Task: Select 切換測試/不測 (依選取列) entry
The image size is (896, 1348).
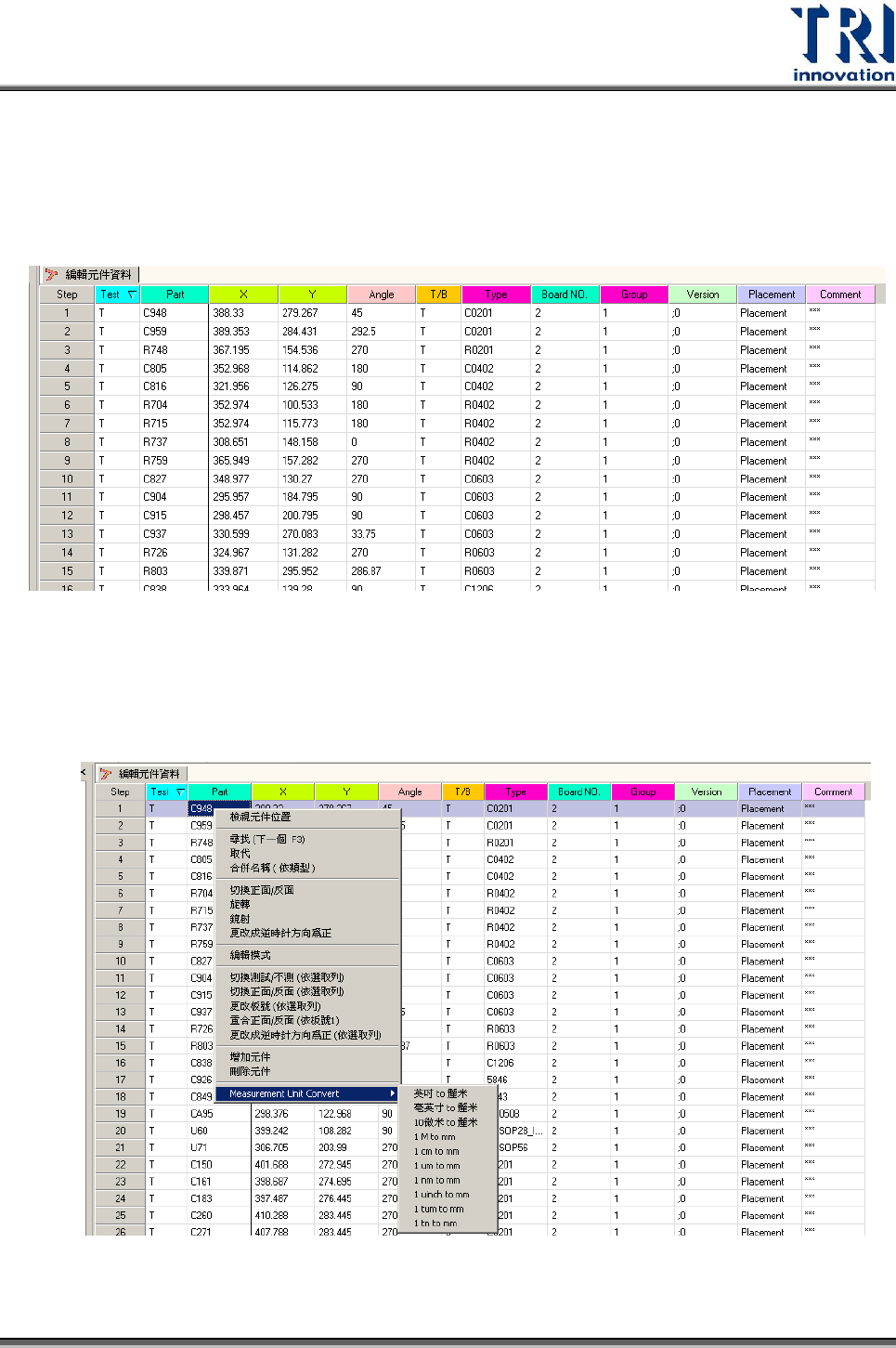Action: (287, 977)
